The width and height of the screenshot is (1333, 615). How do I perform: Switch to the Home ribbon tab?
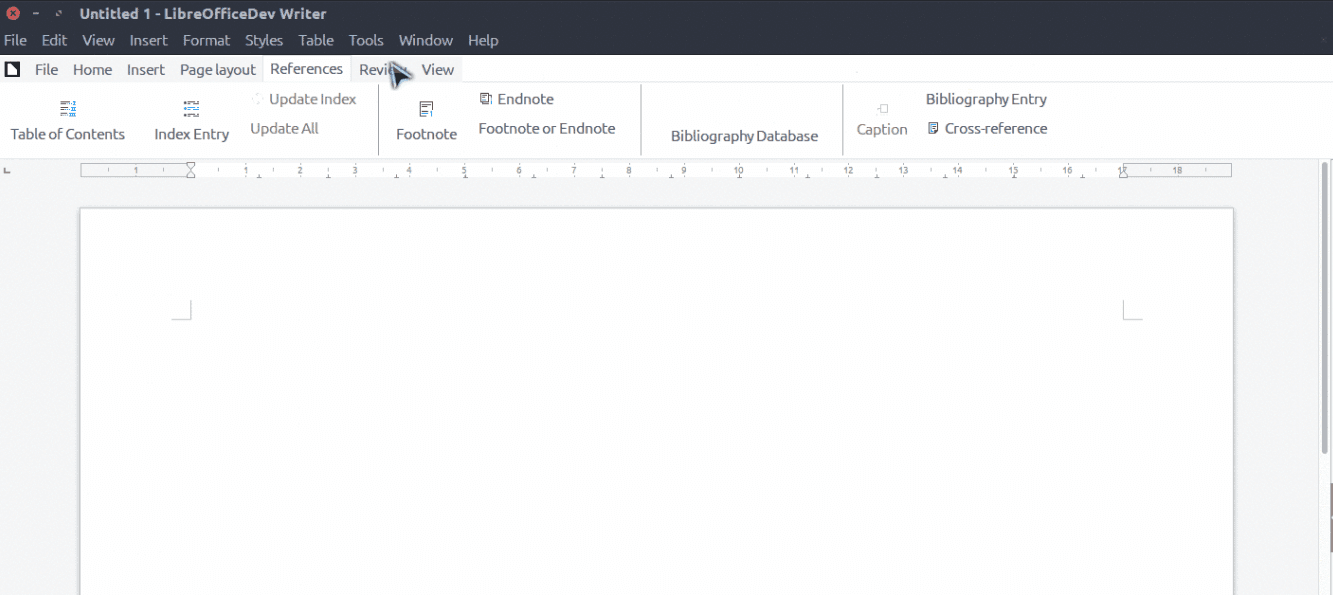click(92, 69)
